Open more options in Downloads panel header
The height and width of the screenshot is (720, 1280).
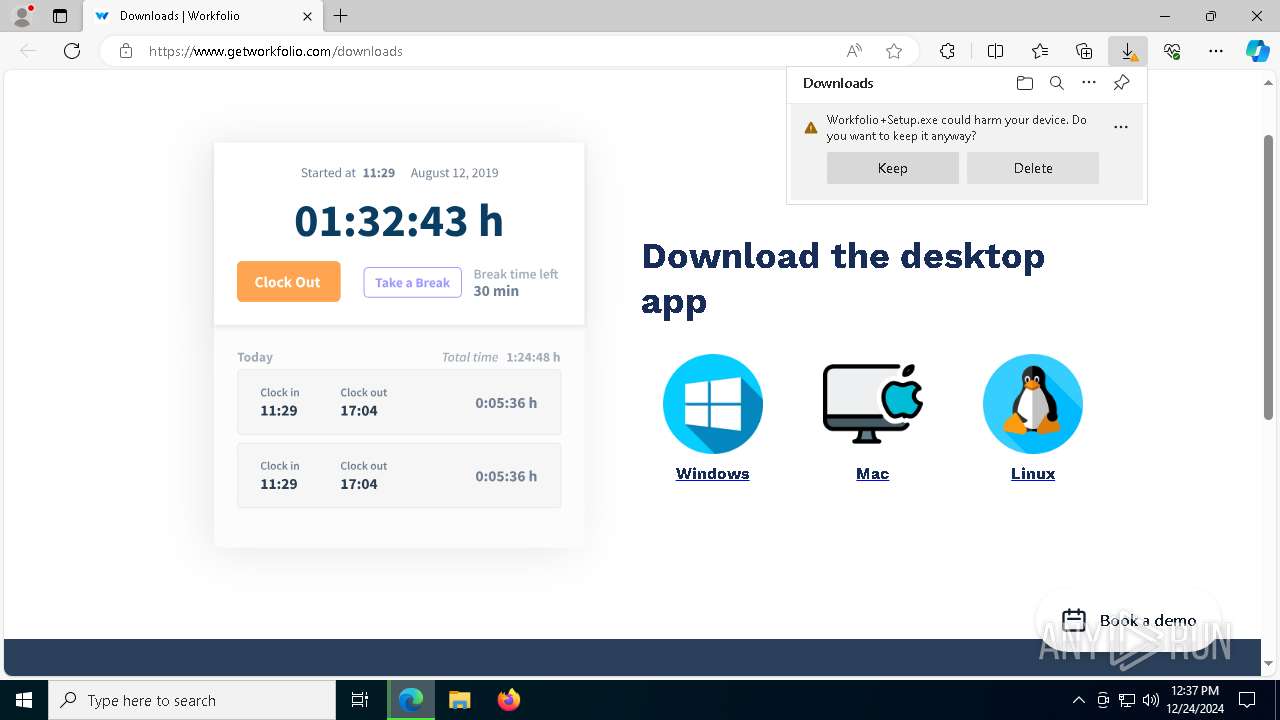point(1089,83)
